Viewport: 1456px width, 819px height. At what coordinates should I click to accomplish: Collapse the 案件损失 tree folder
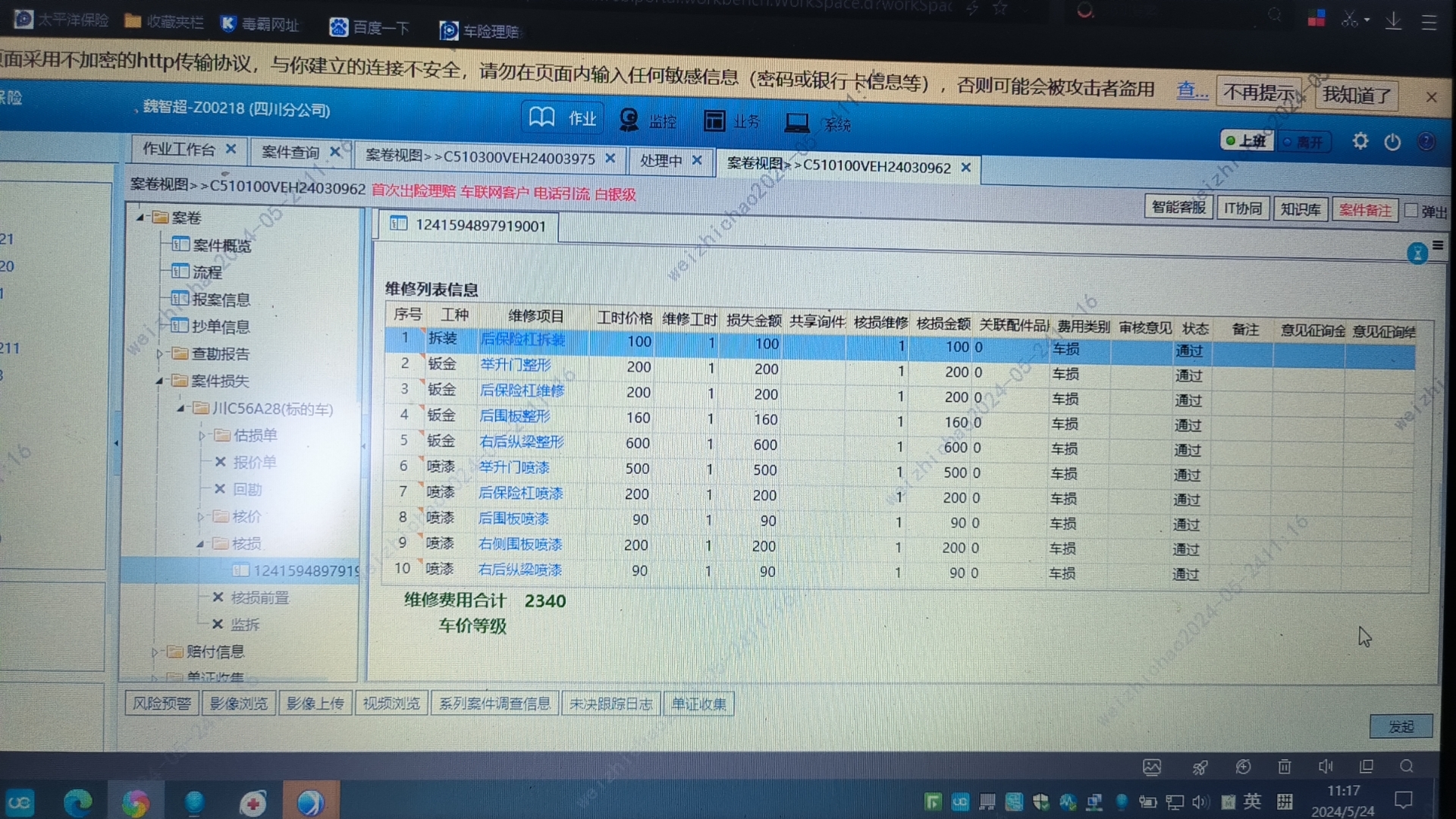pos(159,381)
